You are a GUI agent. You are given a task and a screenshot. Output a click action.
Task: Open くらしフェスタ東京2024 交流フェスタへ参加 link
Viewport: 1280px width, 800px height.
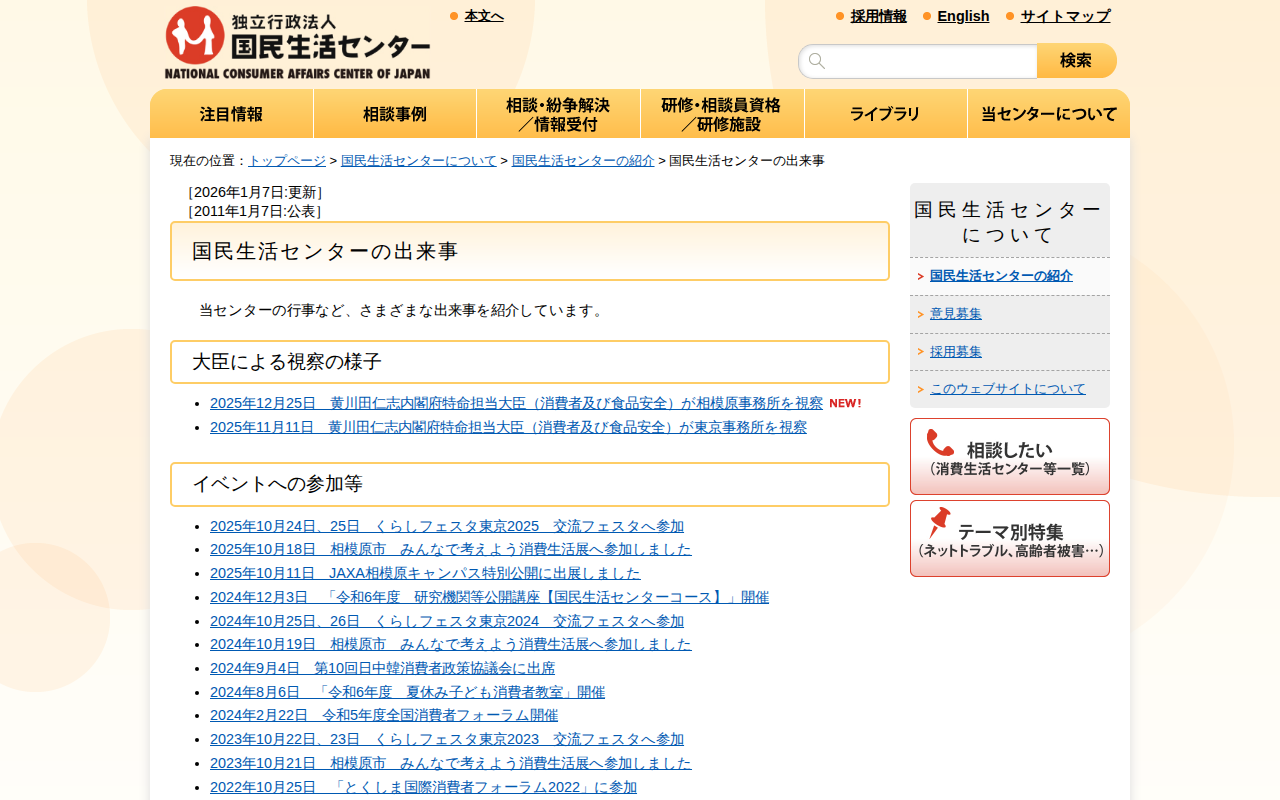click(447, 621)
